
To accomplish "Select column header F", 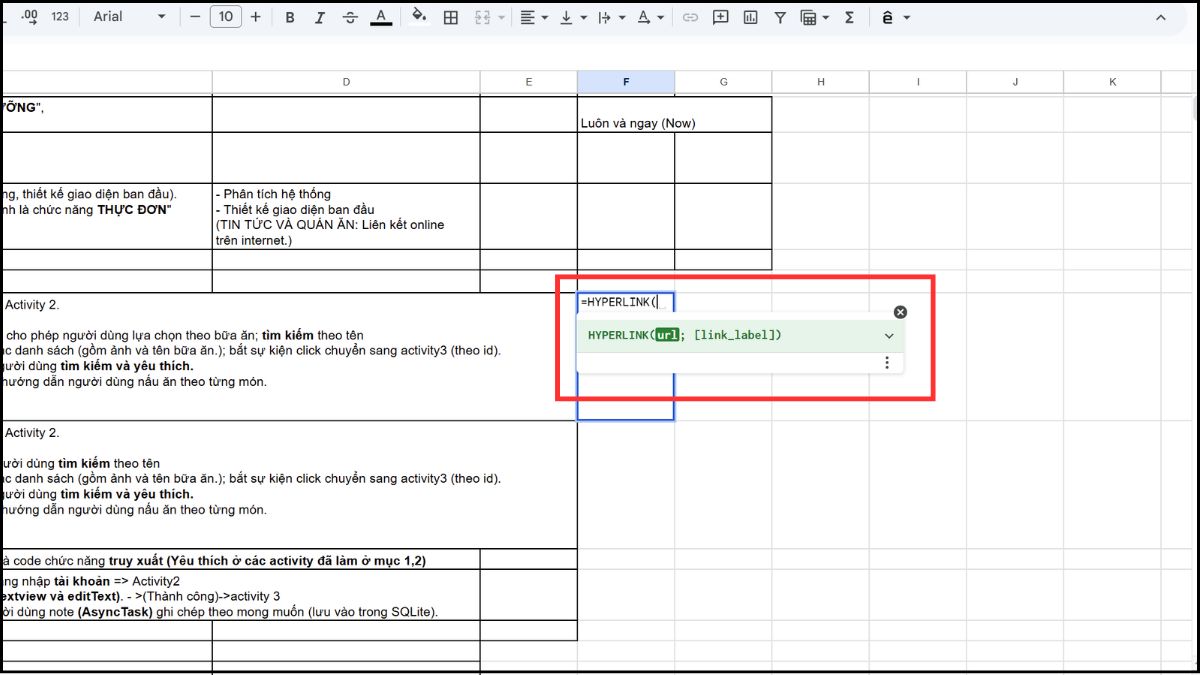I will click(626, 81).
